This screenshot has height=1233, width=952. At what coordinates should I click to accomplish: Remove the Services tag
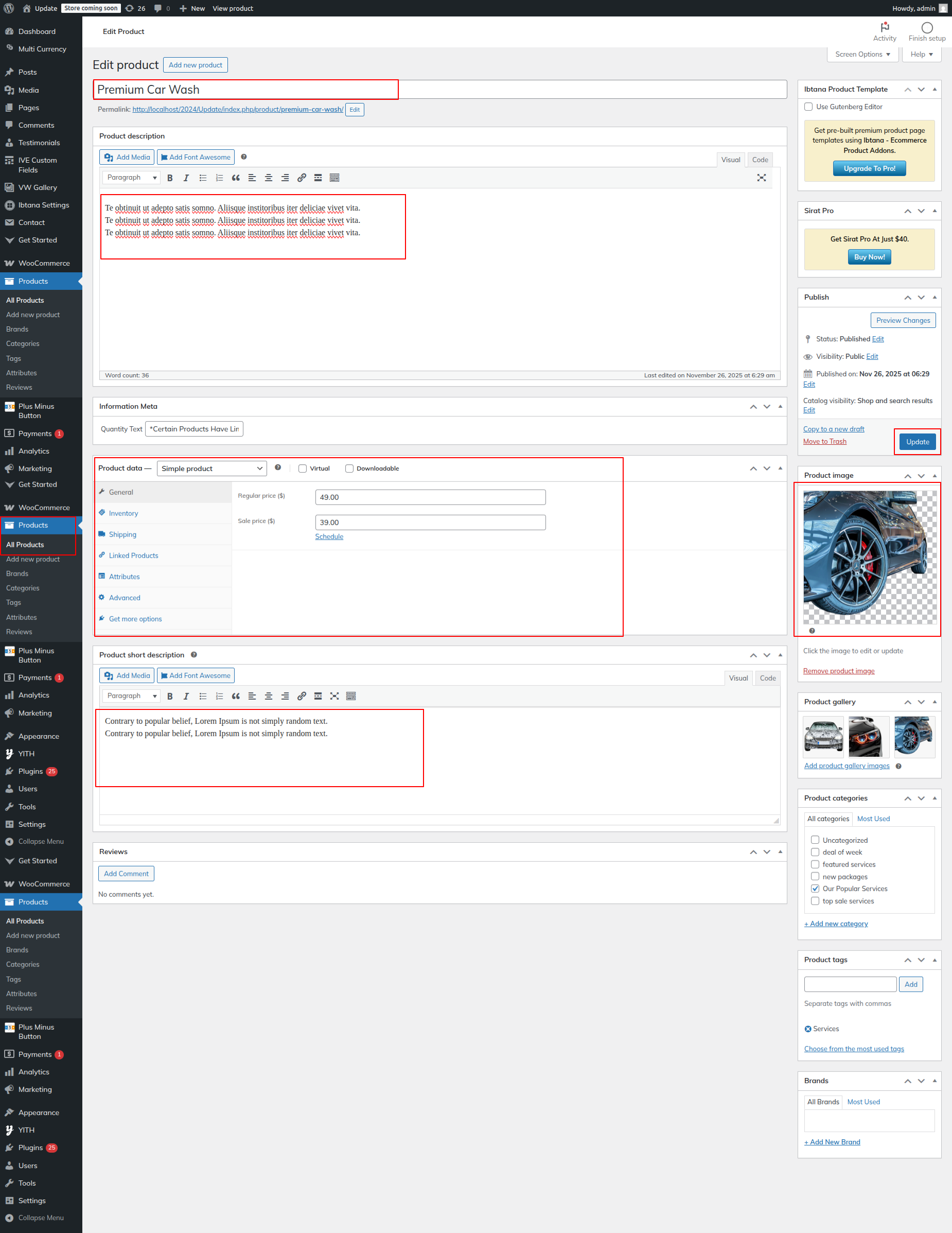tap(807, 1029)
